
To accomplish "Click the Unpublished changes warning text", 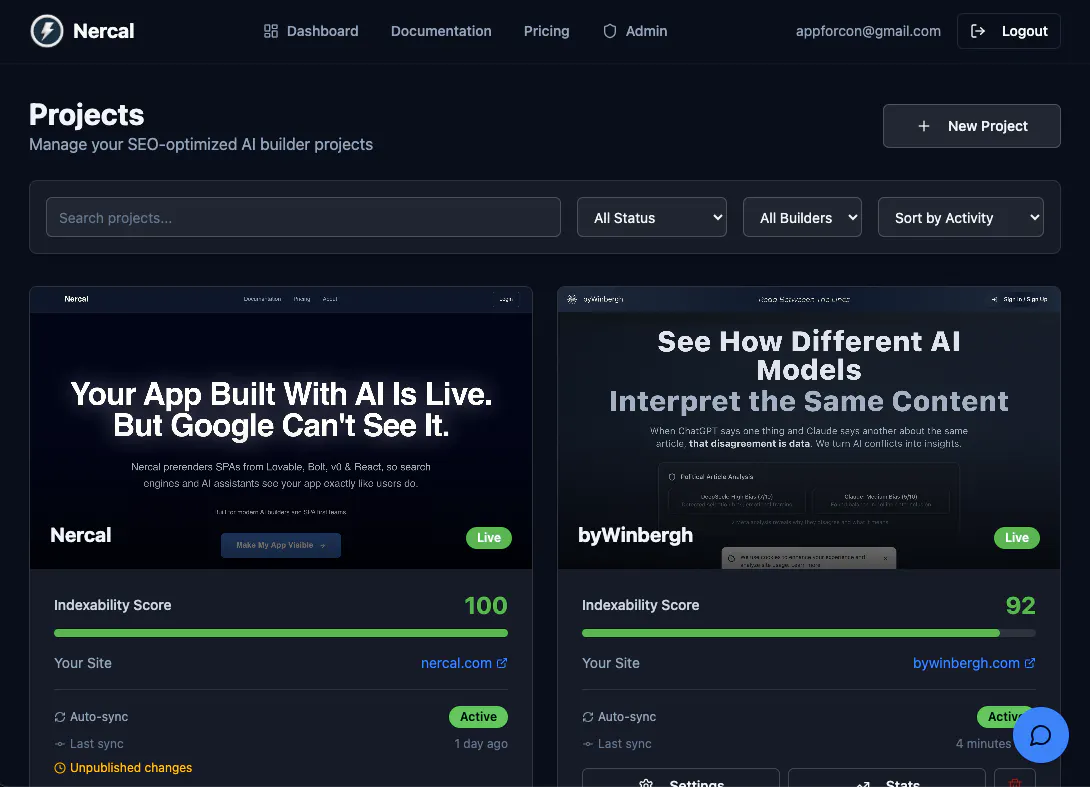I will click(x=131, y=768).
